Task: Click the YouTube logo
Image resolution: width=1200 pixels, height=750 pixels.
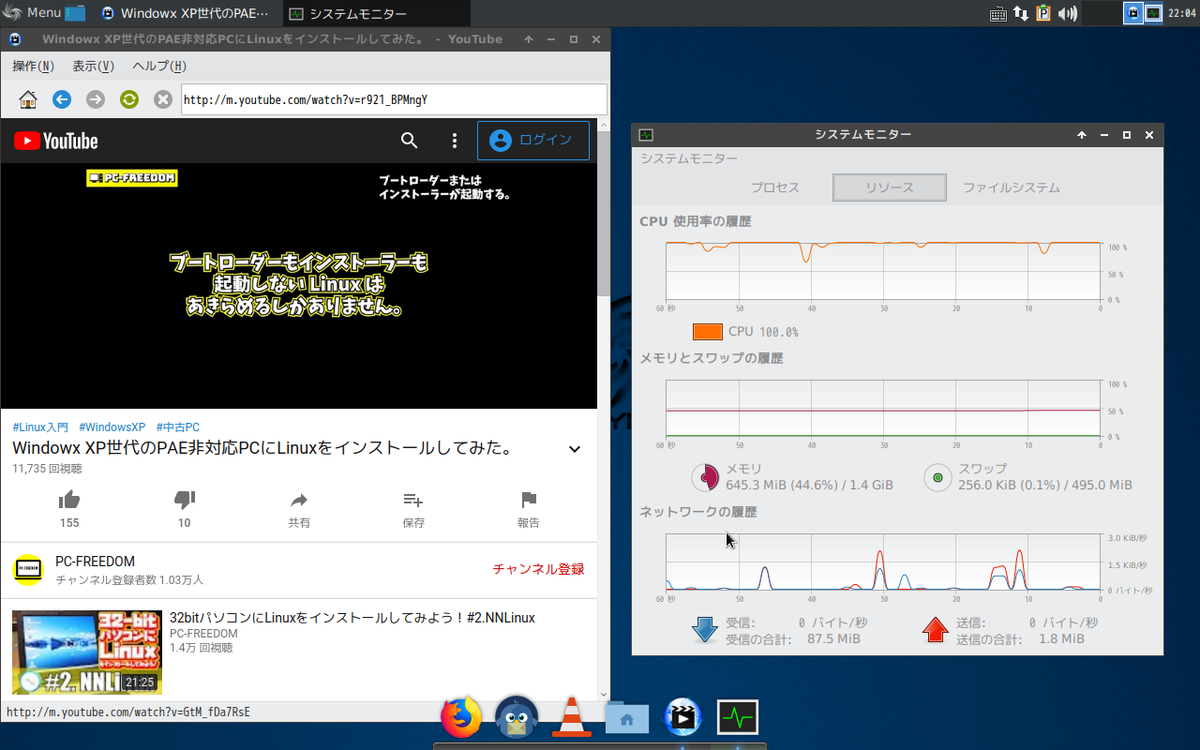Action: click(x=56, y=141)
